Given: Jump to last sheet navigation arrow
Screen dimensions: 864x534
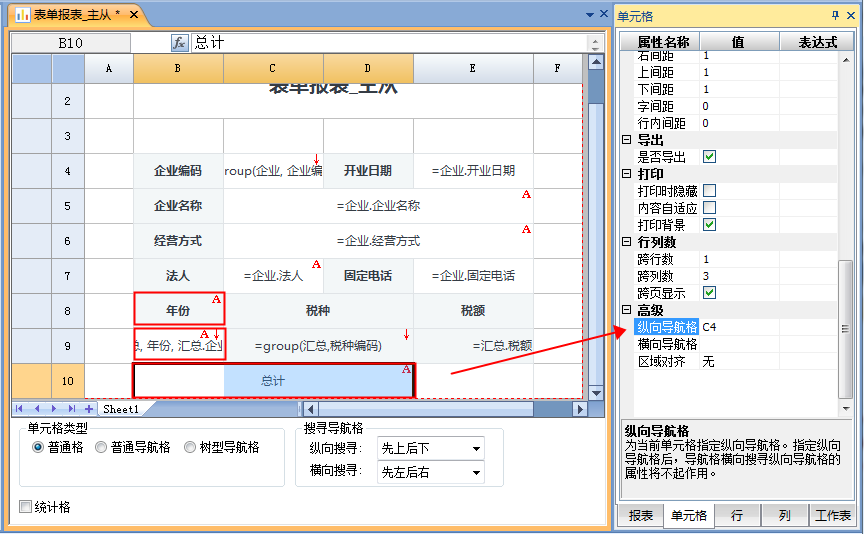Looking at the screenshot, I should click(x=72, y=409).
